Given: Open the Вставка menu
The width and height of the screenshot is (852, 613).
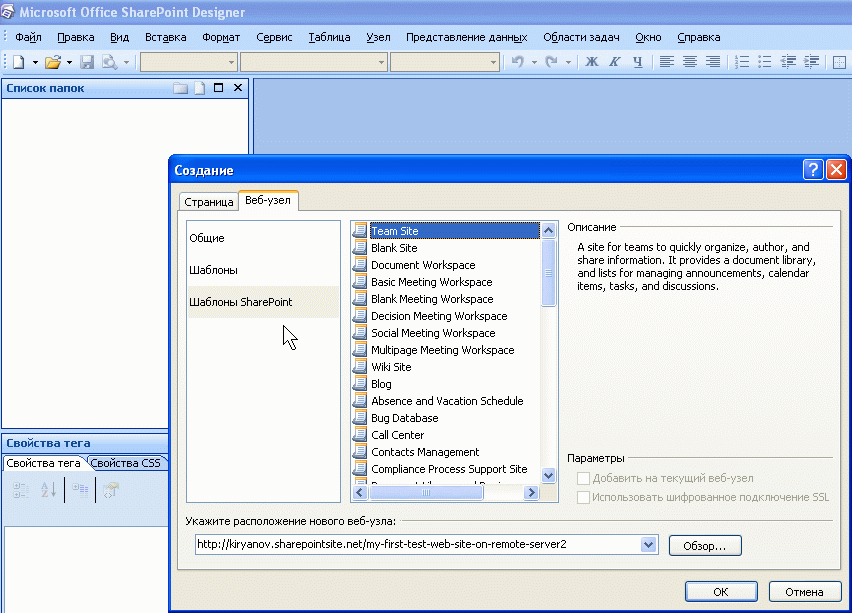Looking at the screenshot, I should 166,37.
